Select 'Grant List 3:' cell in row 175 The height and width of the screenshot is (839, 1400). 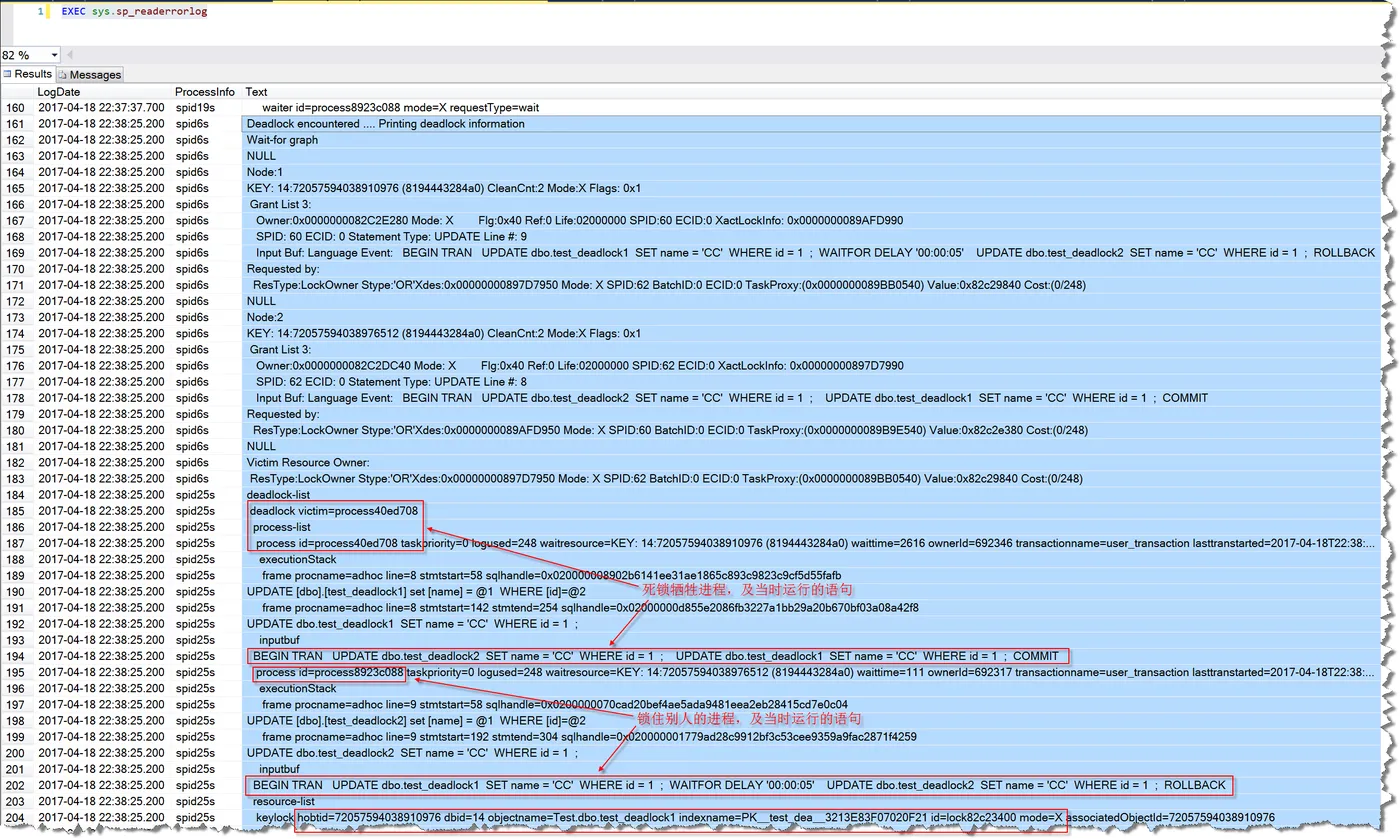coord(810,350)
